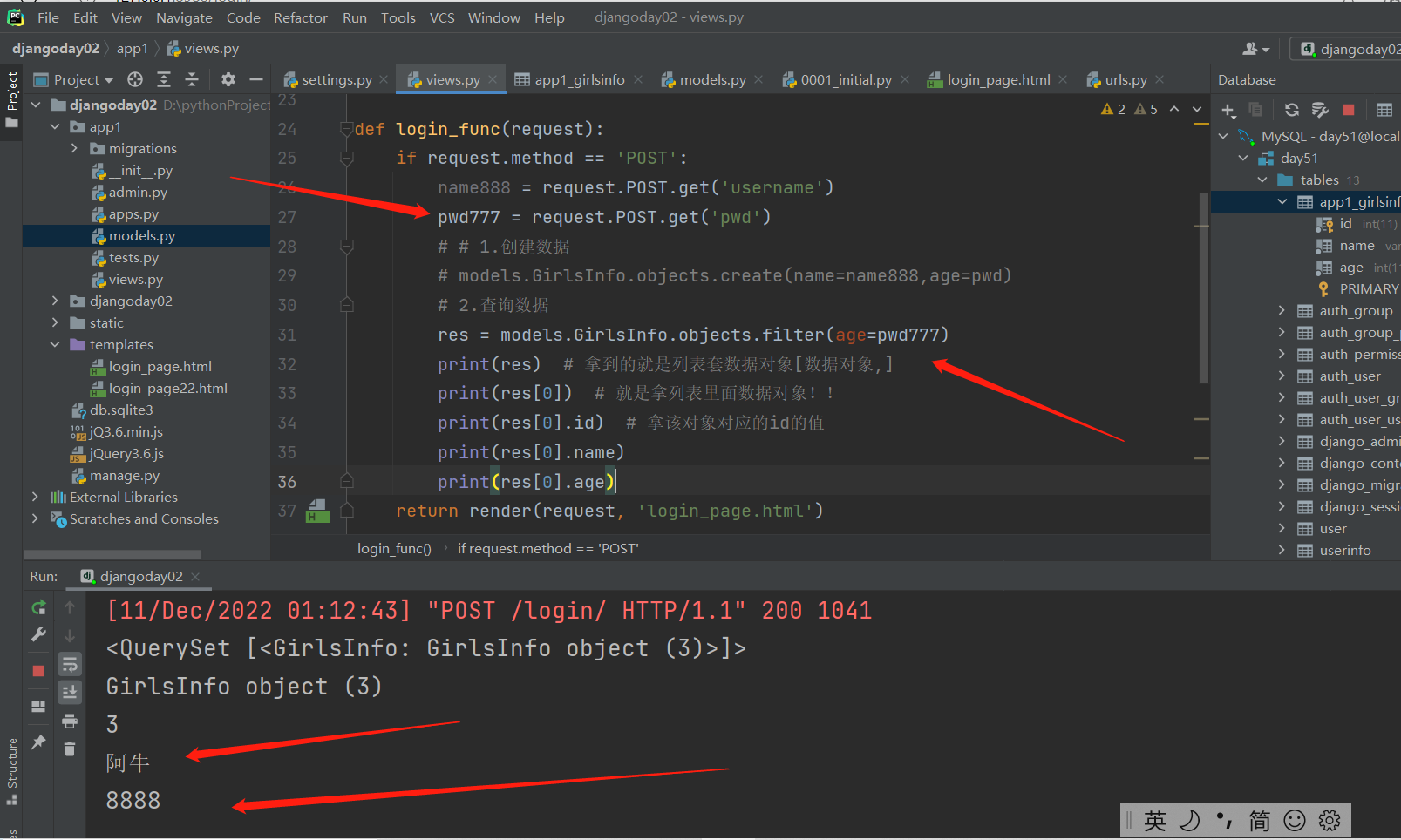
Task: Collapse the app1_girlsinfo table node
Action: pyautogui.click(x=1282, y=202)
